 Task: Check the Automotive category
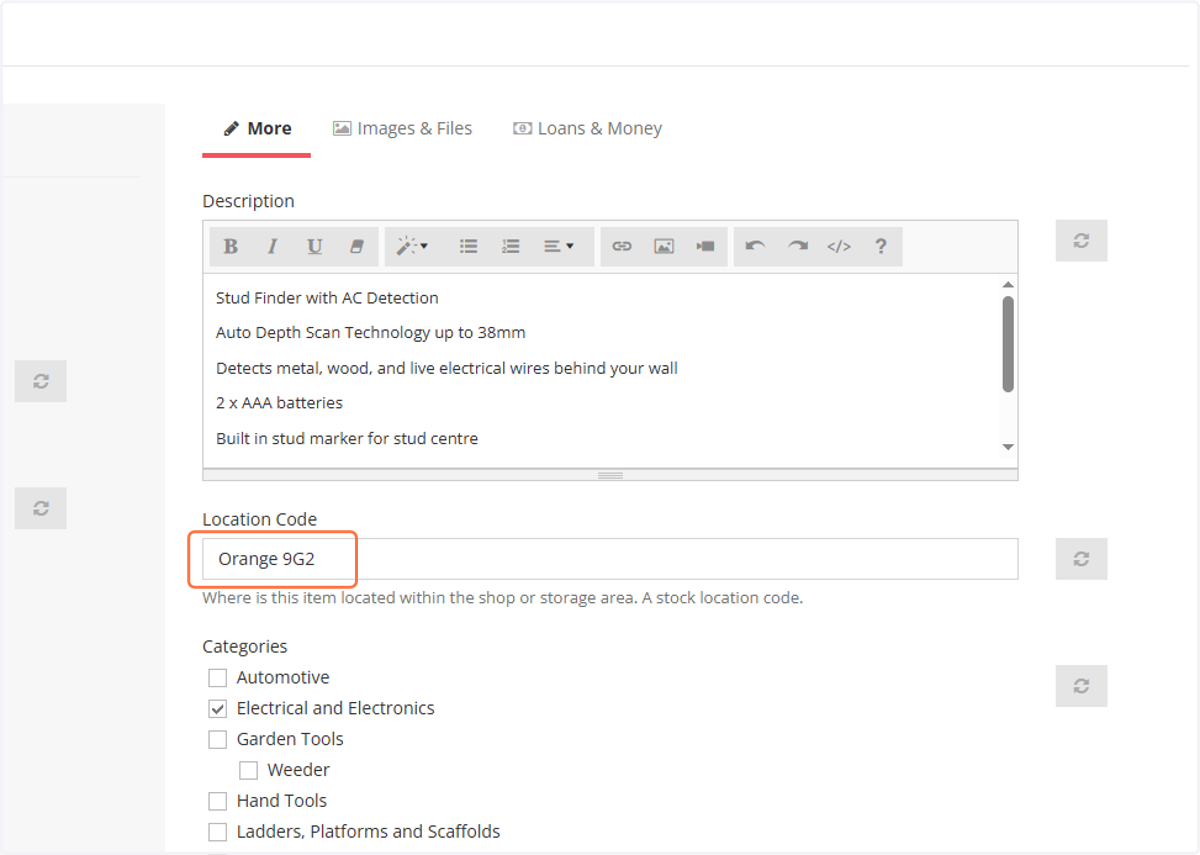pos(218,678)
